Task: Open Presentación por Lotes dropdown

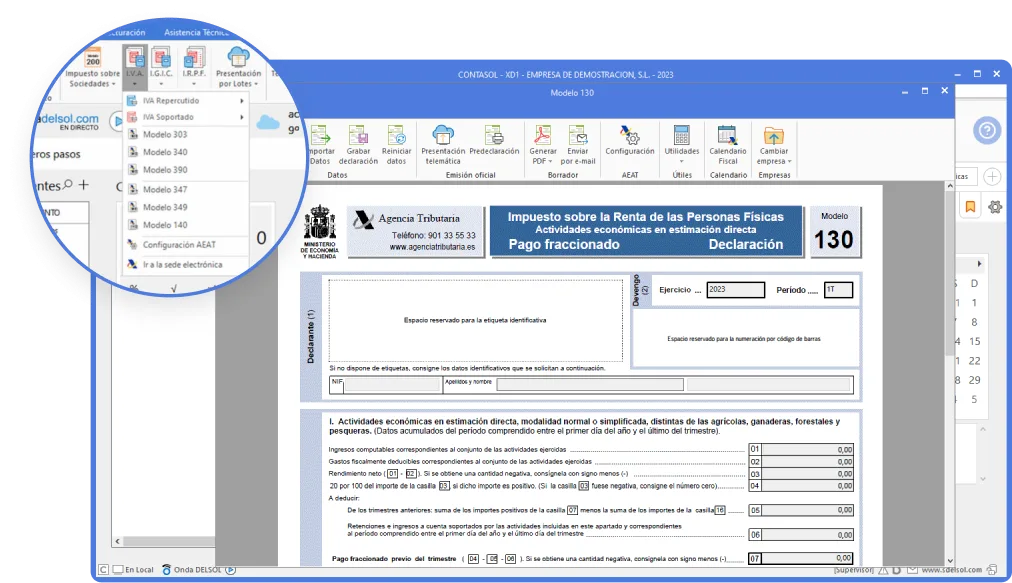Action: 238,79
